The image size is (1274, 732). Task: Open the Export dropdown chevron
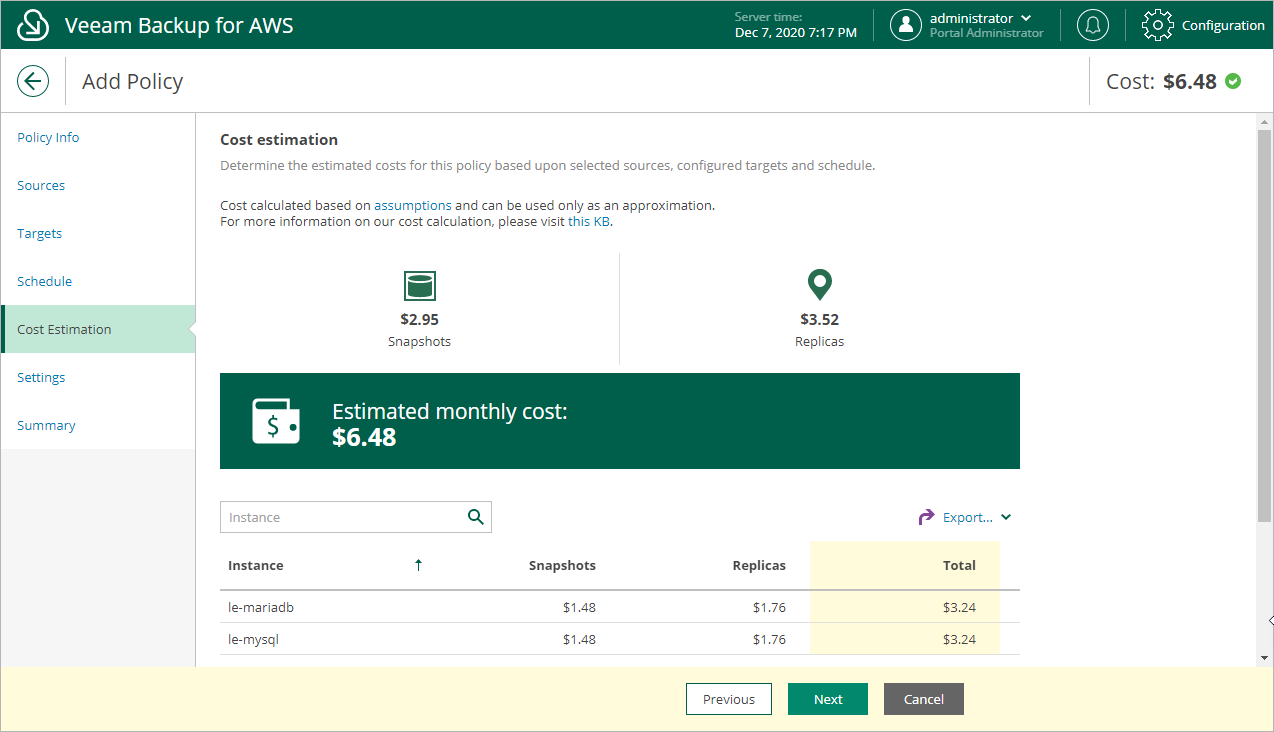point(1006,517)
